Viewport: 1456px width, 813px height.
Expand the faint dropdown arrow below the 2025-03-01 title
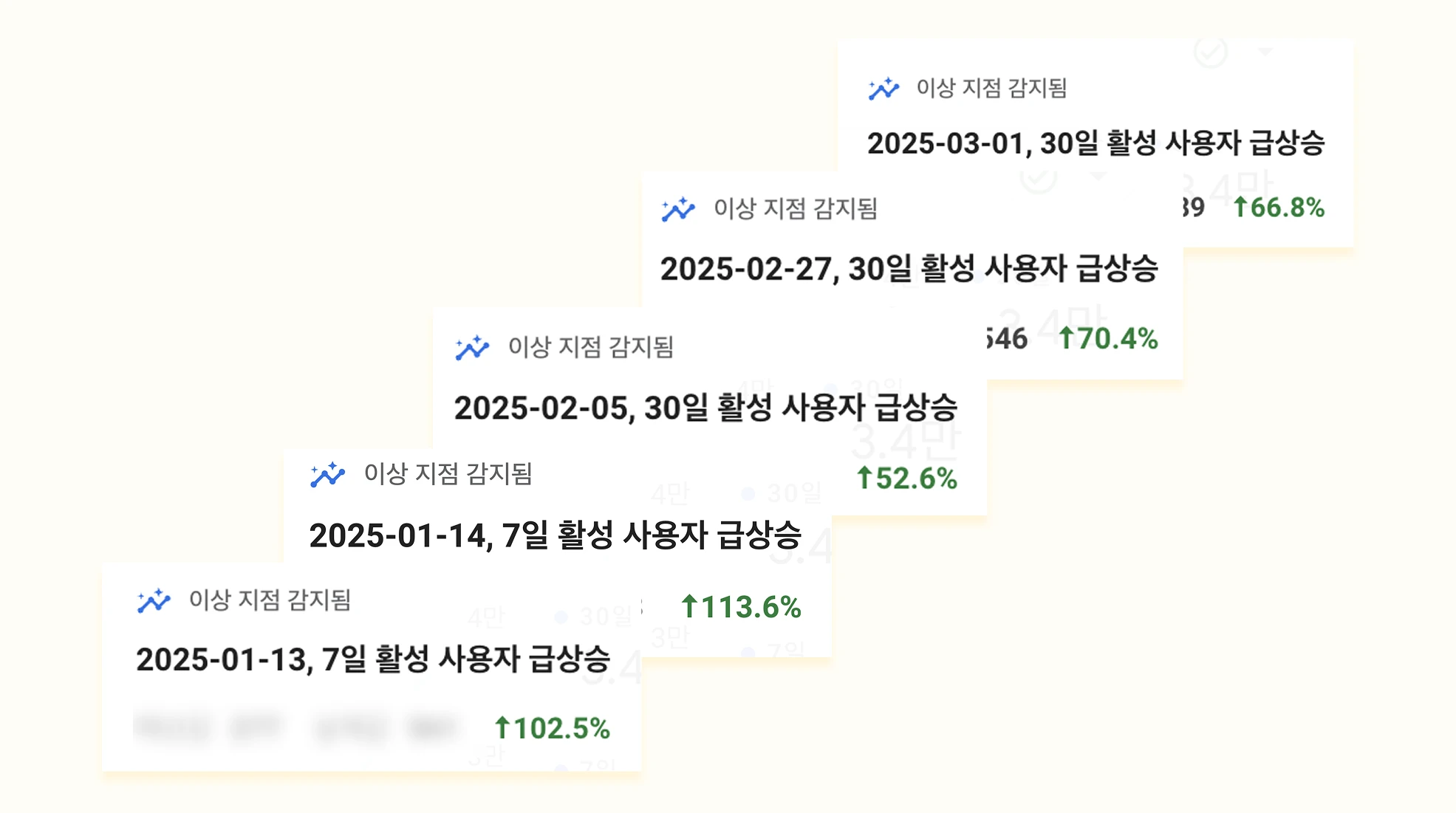coord(1098,176)
